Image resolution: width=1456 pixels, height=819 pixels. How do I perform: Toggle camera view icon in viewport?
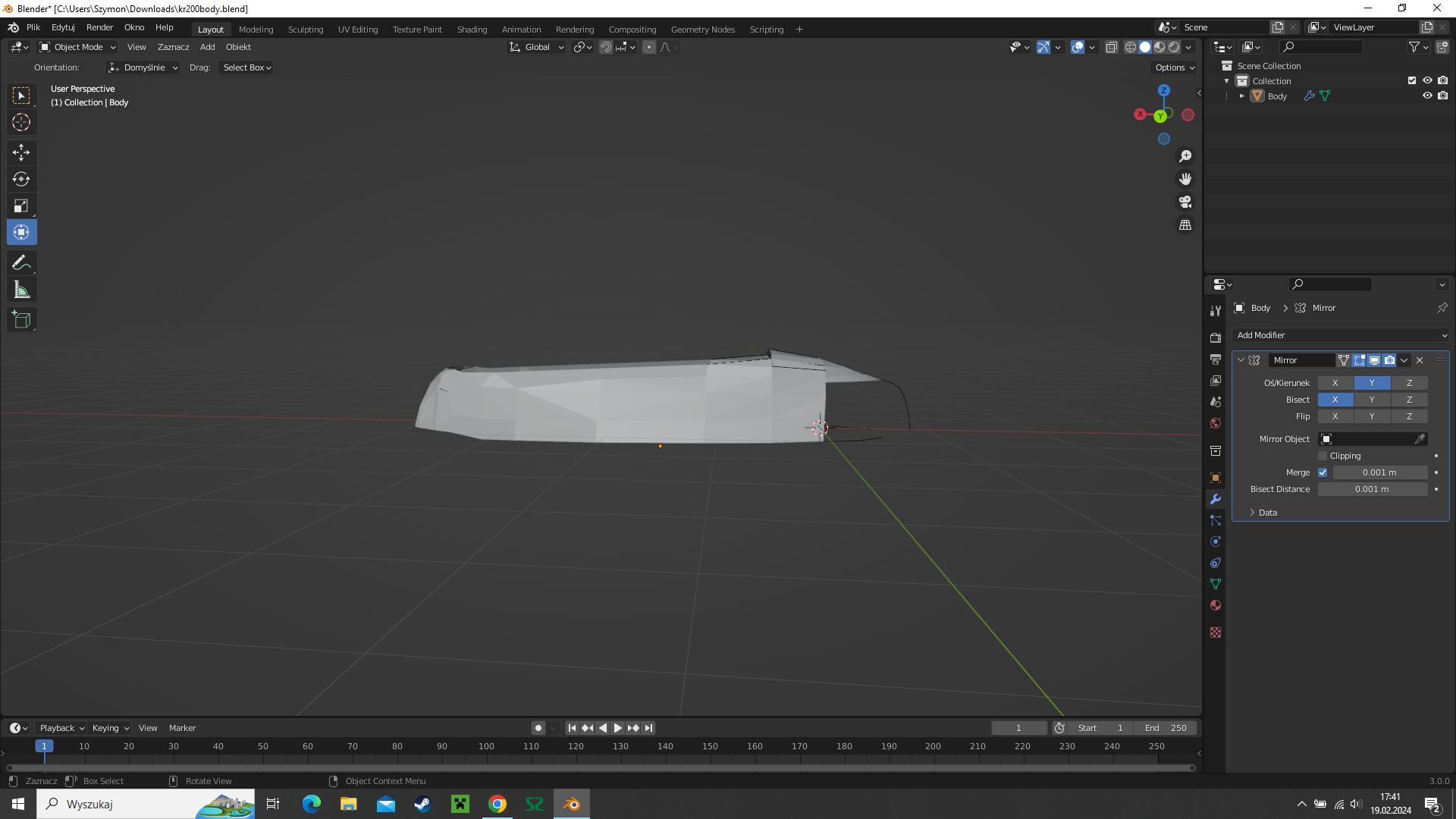point(1185,202)
